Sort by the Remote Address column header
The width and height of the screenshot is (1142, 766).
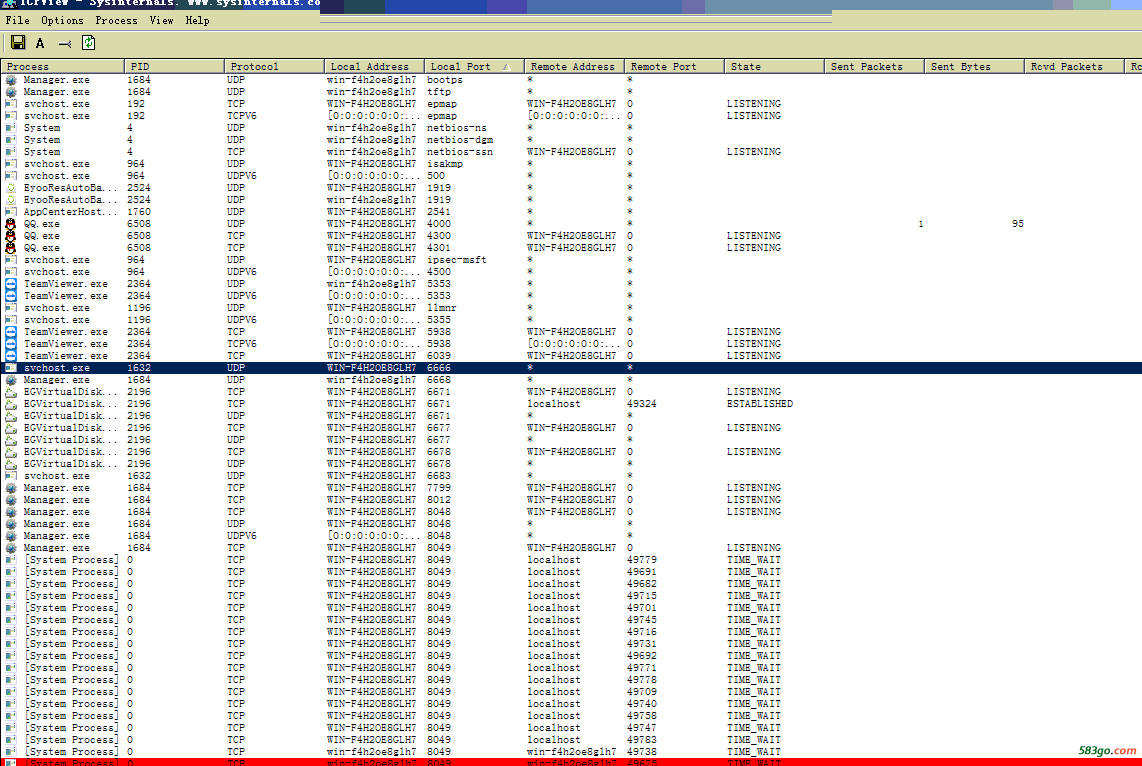(x=572, y=67)
